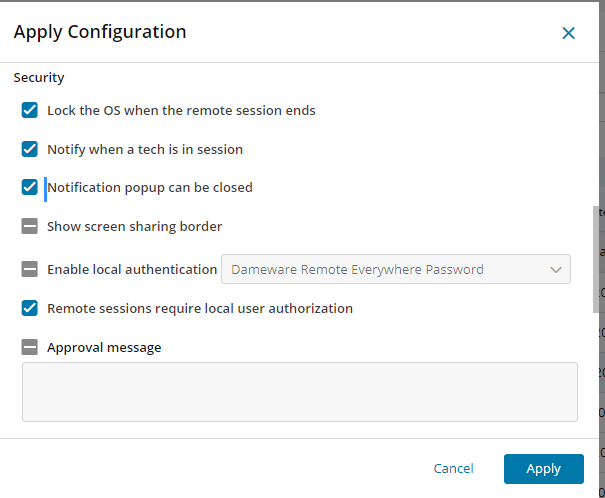This screenshot has height=498, width=605.
Task: Click the 'Show screen sharing border' label text
Action: 134,226
